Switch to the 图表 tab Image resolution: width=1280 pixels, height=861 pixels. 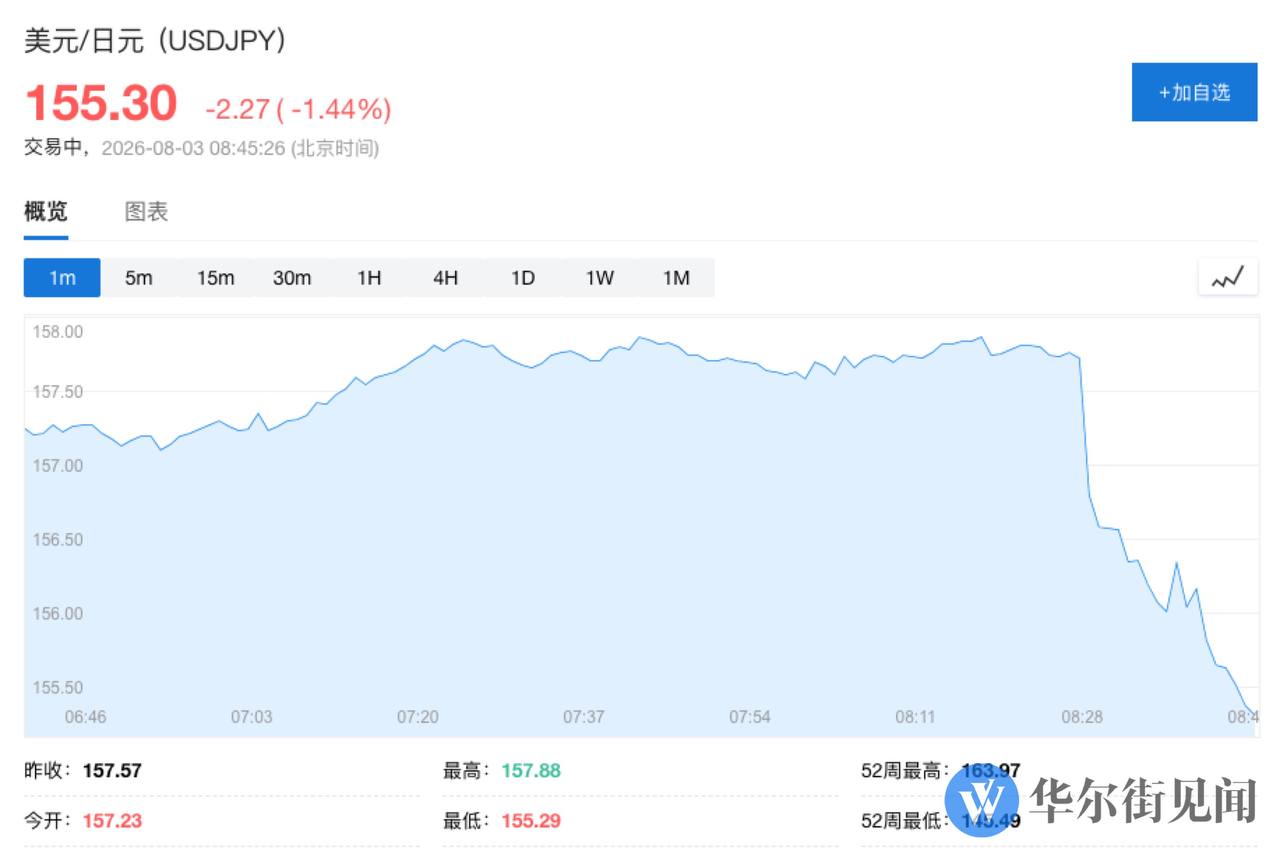tap(146, 211)
